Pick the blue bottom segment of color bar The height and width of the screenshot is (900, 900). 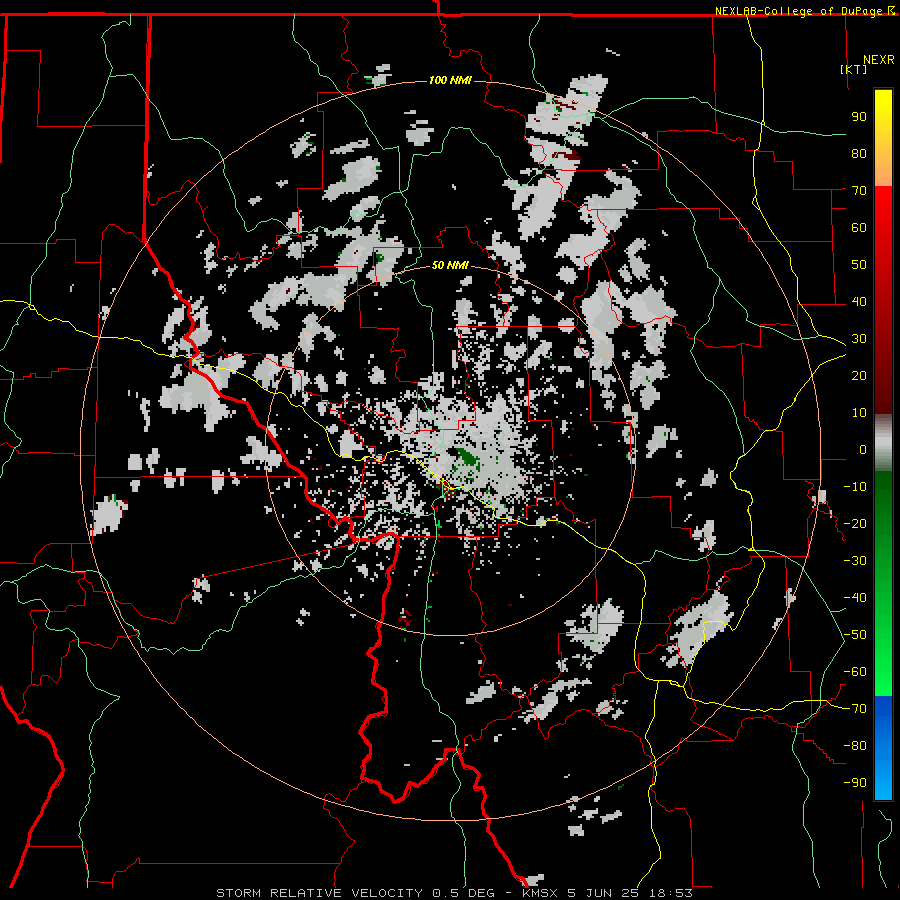point(883,748)
